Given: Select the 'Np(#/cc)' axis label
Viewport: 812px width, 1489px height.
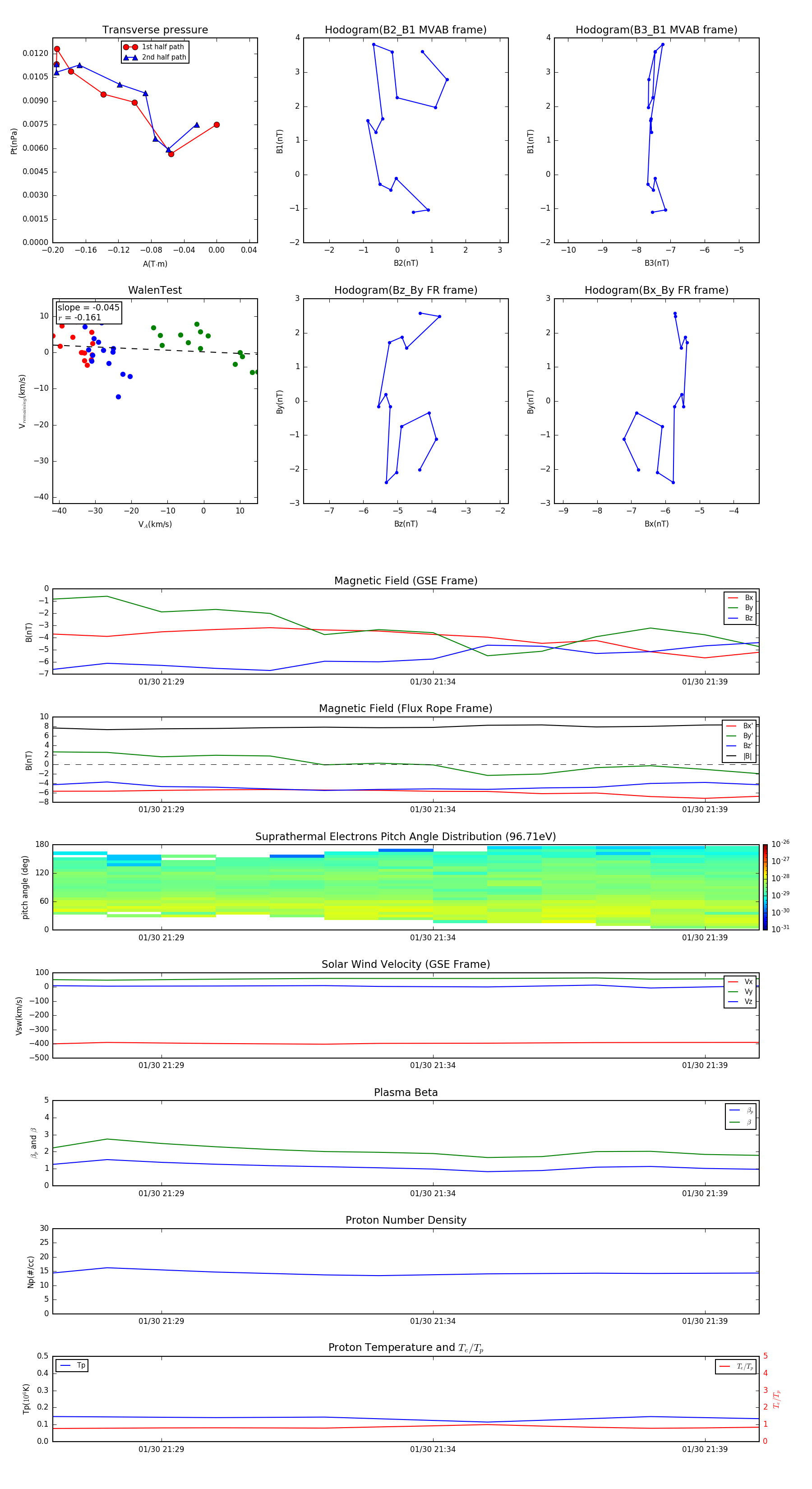Looking at the screenshot, I should pyautogui.click(x=31, y=1272).
